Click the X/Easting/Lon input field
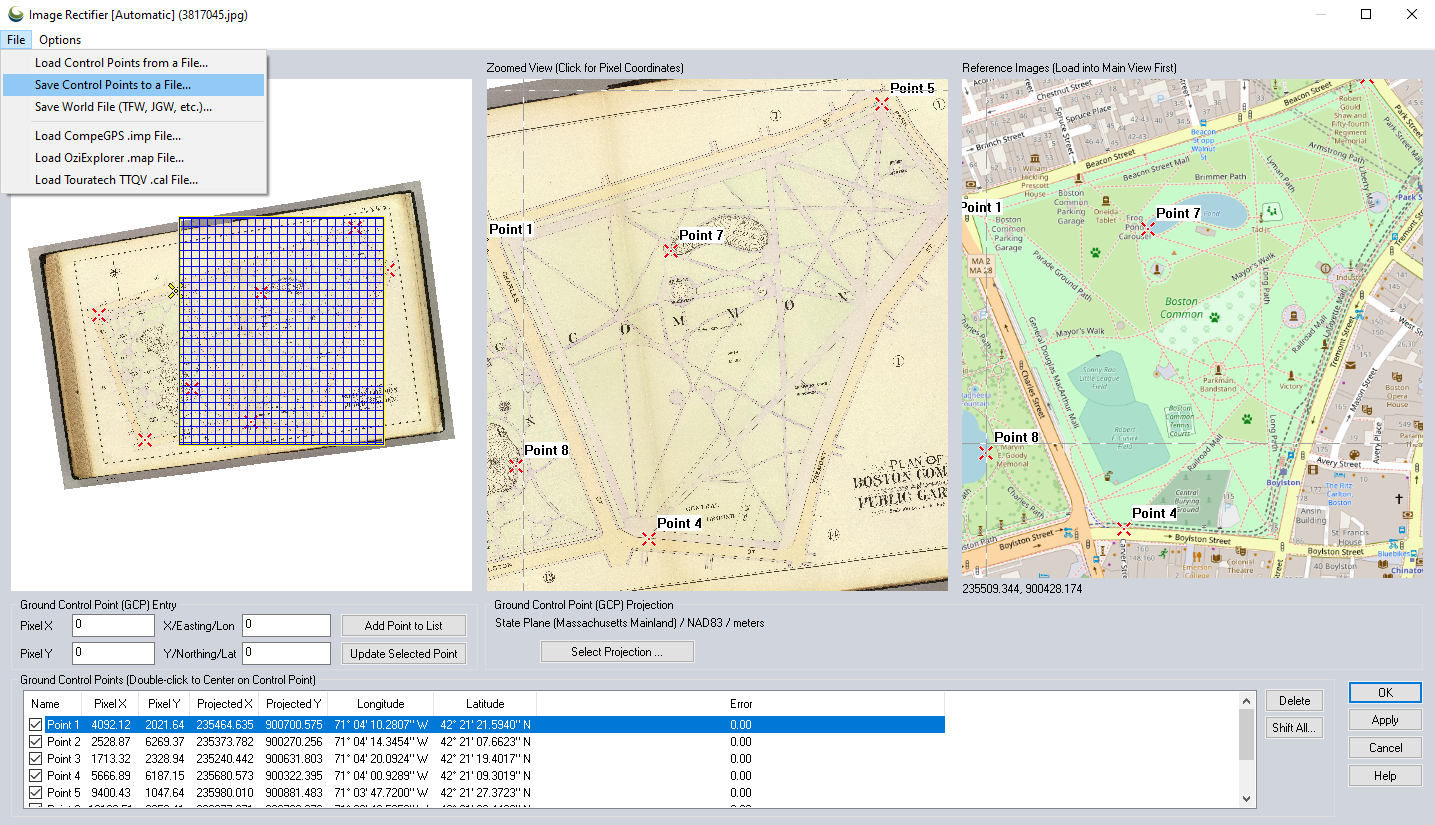 (x=286, y=626)
